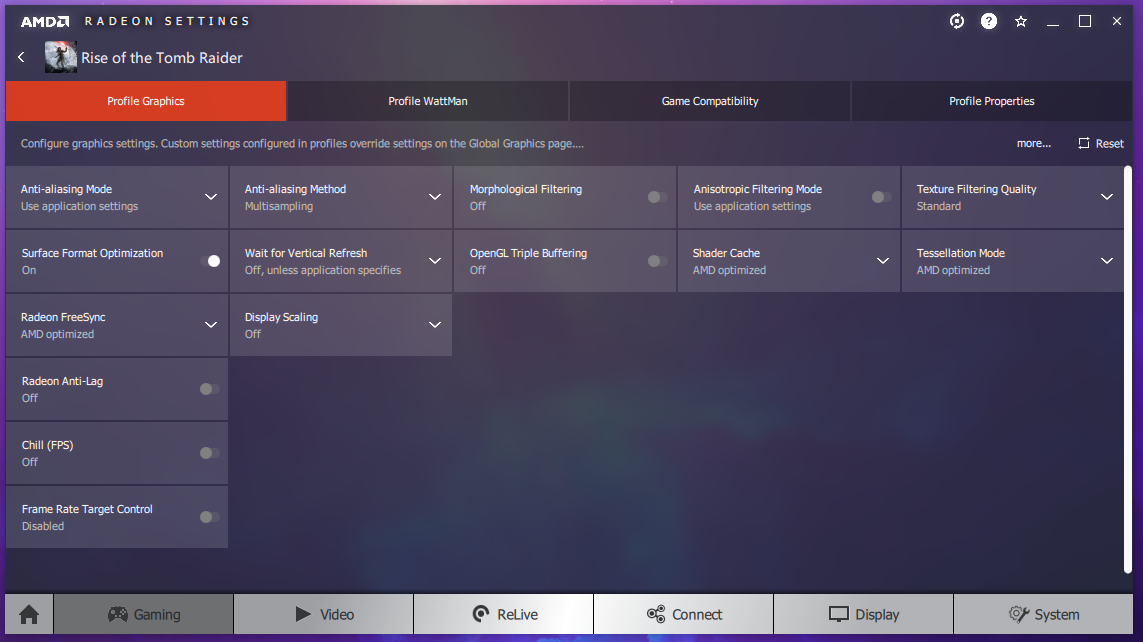
Task: Go to the Home icon
Action: click(x=29, y=614)
